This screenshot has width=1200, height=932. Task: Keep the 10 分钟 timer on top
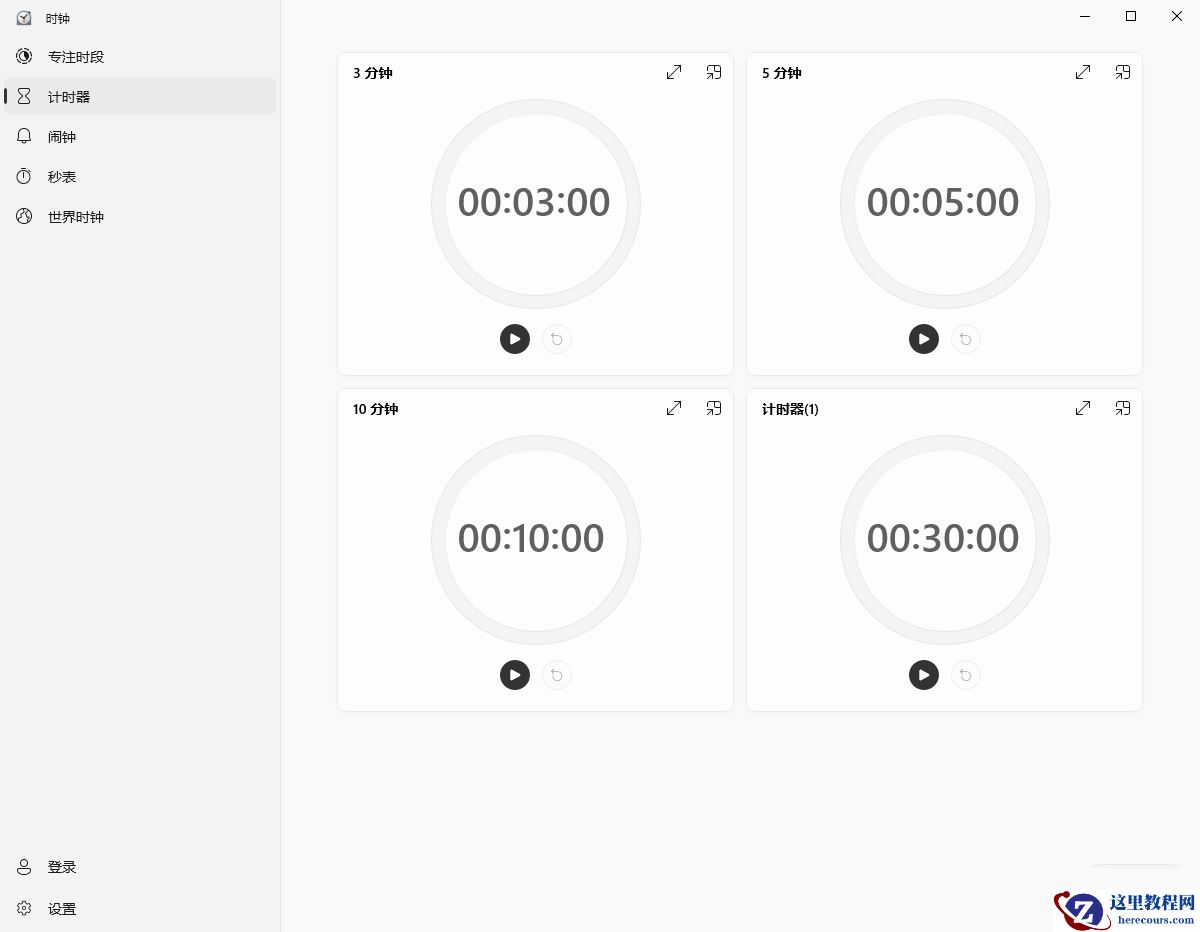pyautogui.click(x=714, y=408)
